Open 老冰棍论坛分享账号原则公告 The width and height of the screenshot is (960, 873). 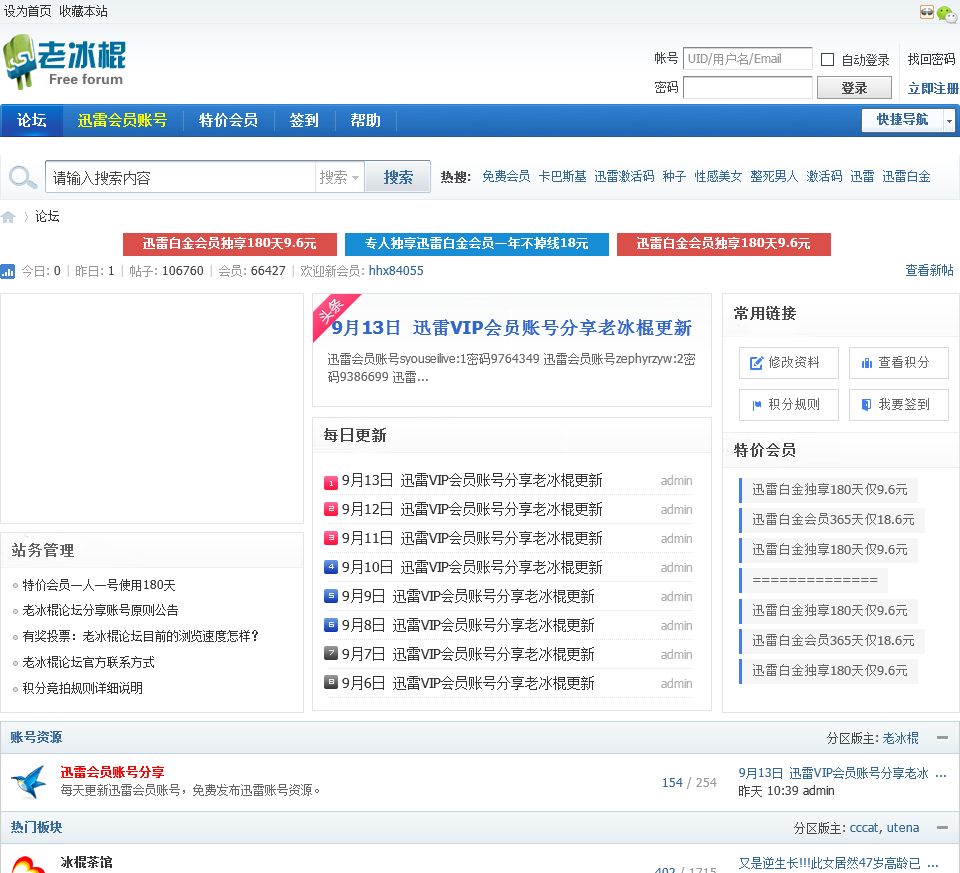[100, 610]
